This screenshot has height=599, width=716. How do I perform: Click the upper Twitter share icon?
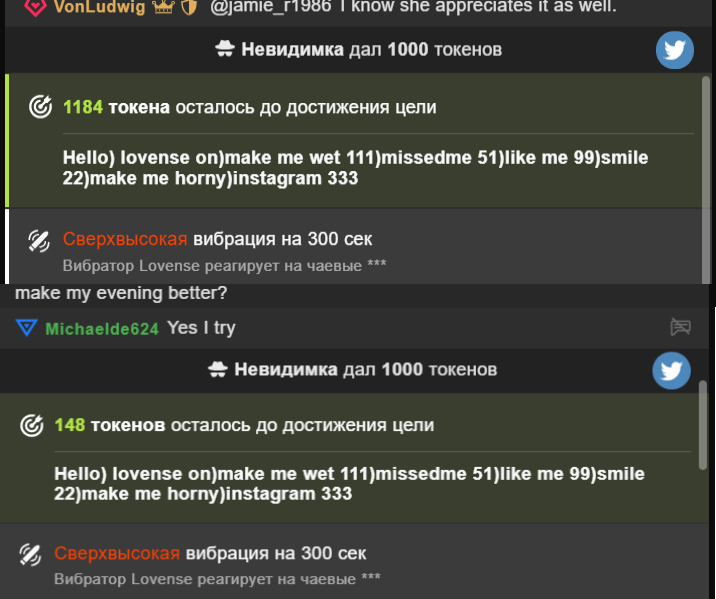pyautogui.click(x=674, y=50)
